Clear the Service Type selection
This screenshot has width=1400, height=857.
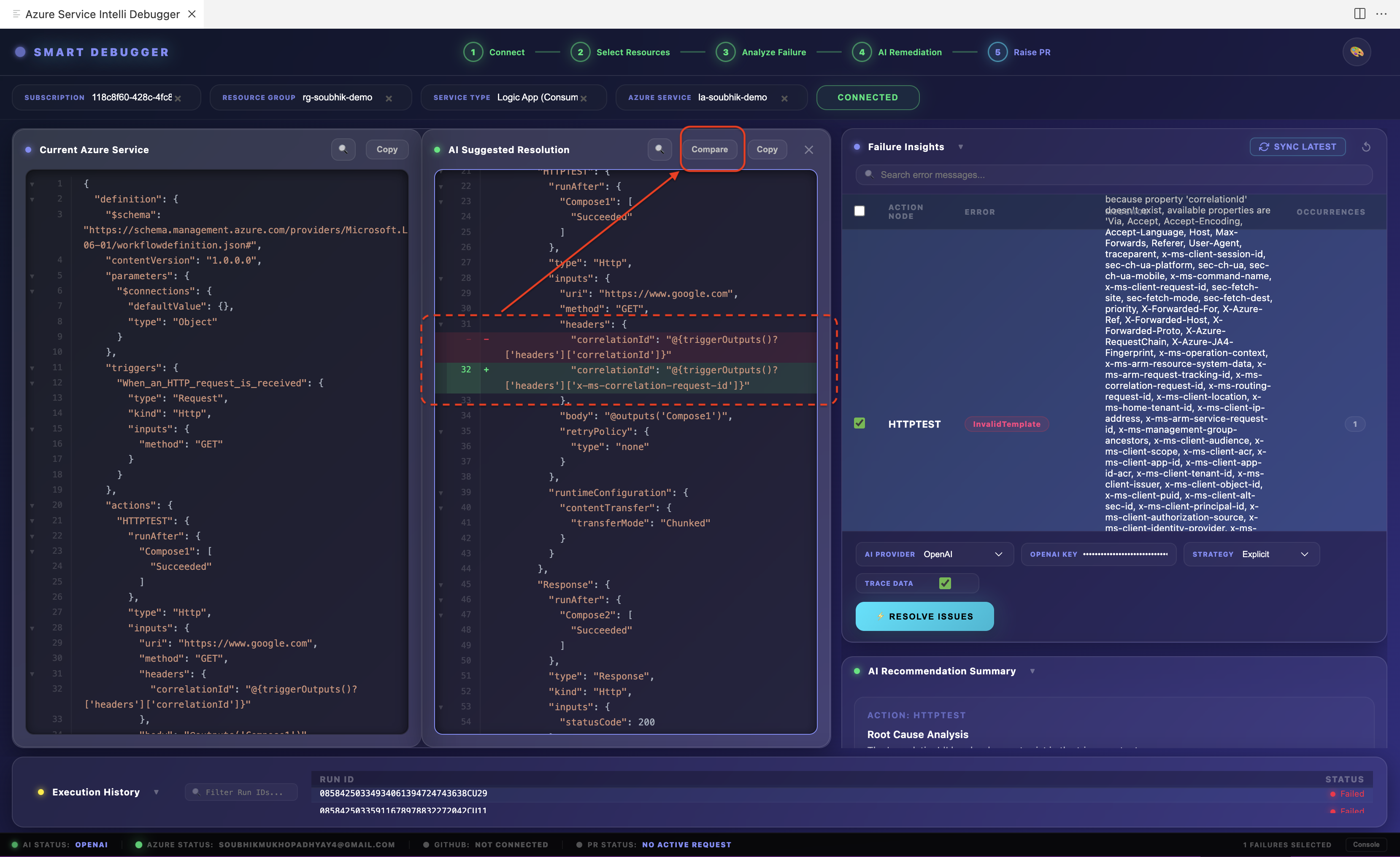584,98
